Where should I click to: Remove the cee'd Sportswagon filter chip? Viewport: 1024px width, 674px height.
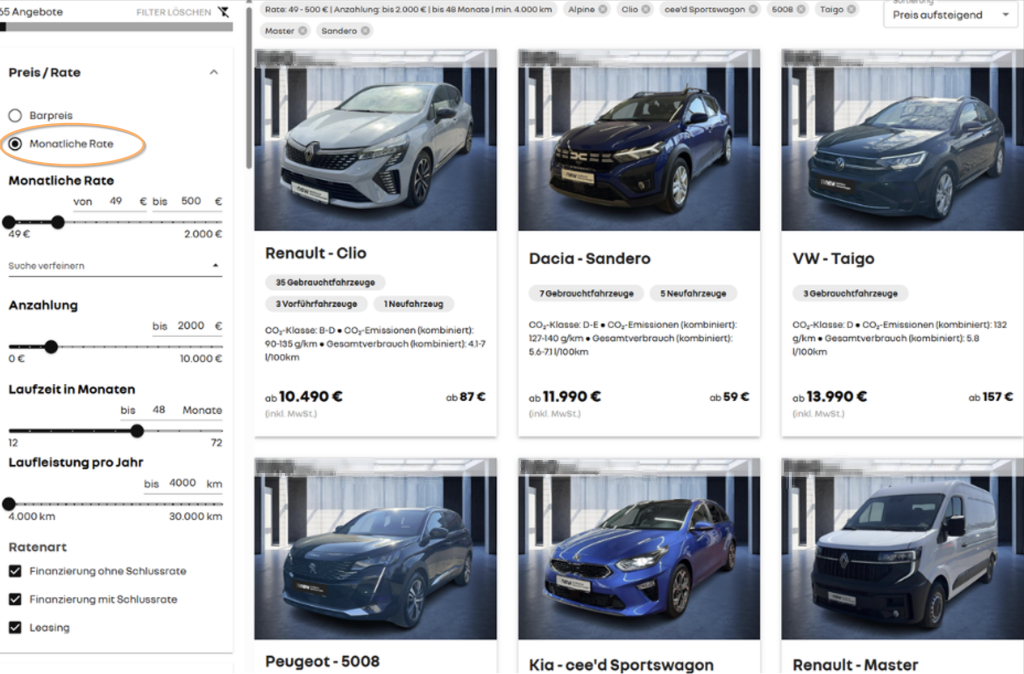(x=753, y=9)
